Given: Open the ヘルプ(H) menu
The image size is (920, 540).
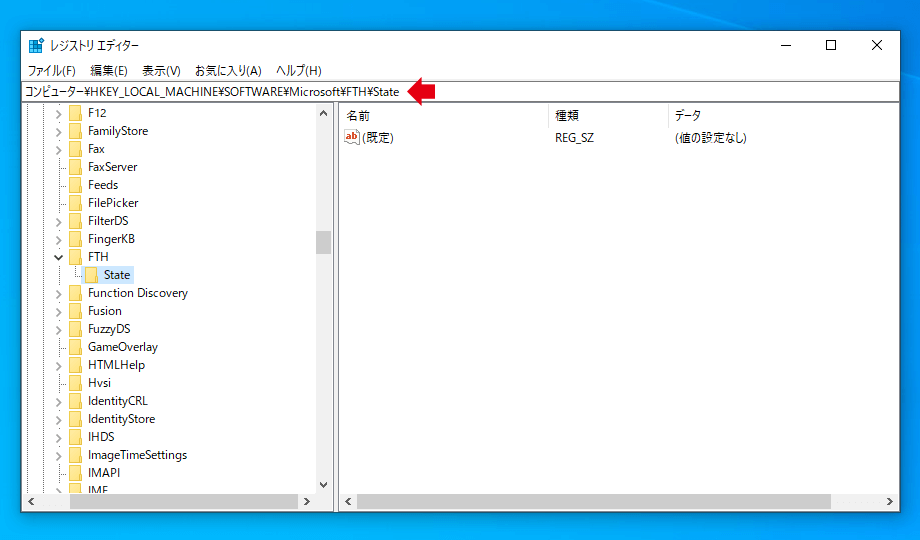Looking at the screenshot, I should click(299, 70).
